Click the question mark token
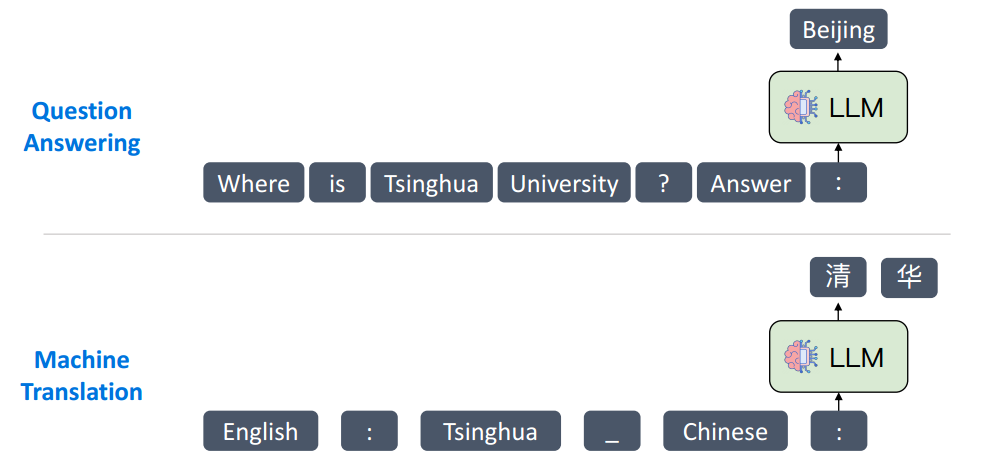The width and height of the screenshot is (997, 468). click(663, 183)
